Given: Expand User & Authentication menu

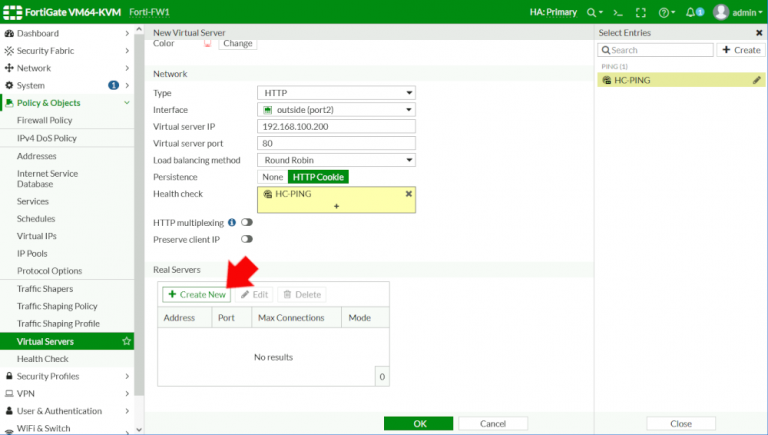Looking at the screenshot, I should (x=67, y=411).
